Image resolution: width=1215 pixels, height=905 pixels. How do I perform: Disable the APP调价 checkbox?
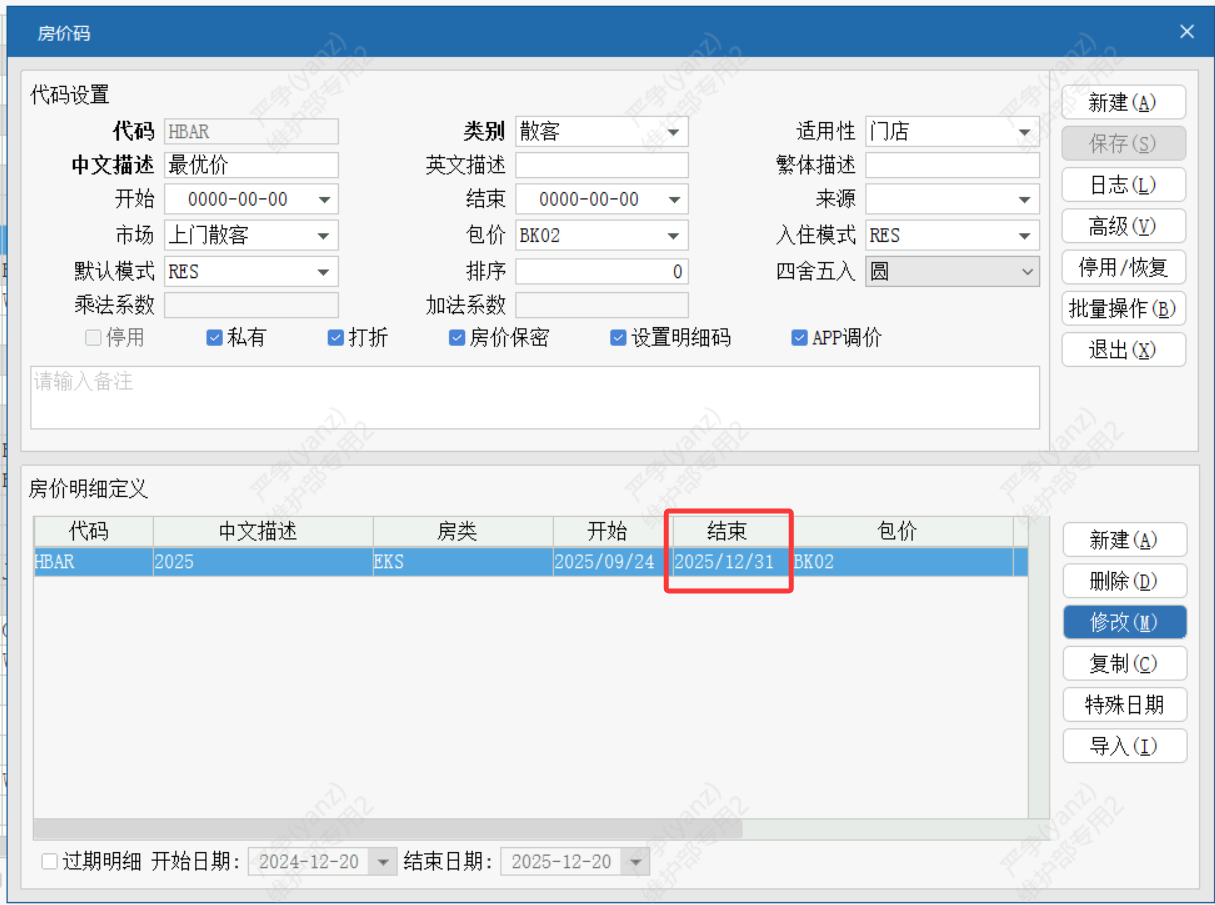point(799,338)
